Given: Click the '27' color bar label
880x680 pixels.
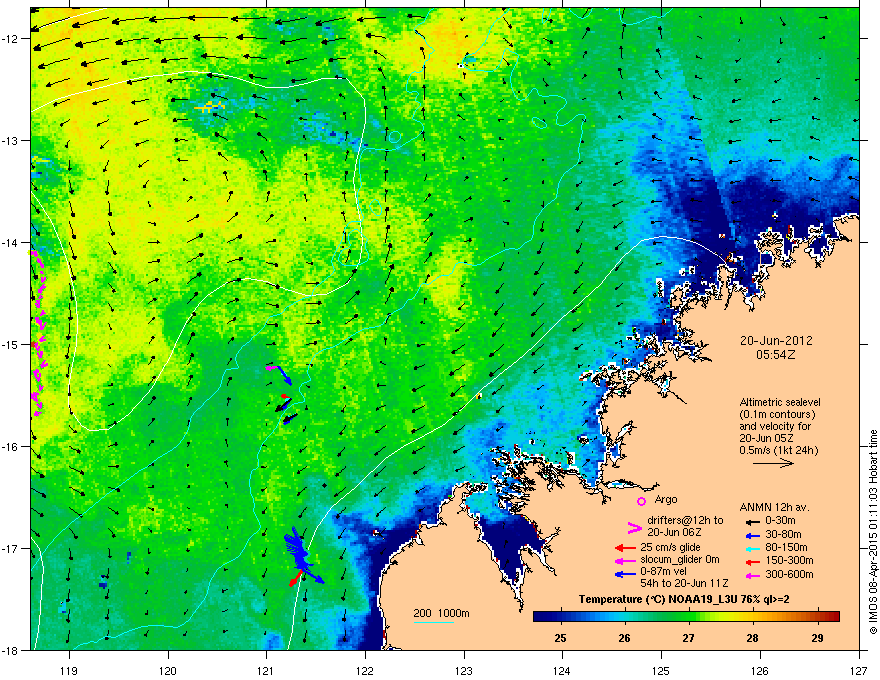Looking at the screenshot, I should point(689,638).
